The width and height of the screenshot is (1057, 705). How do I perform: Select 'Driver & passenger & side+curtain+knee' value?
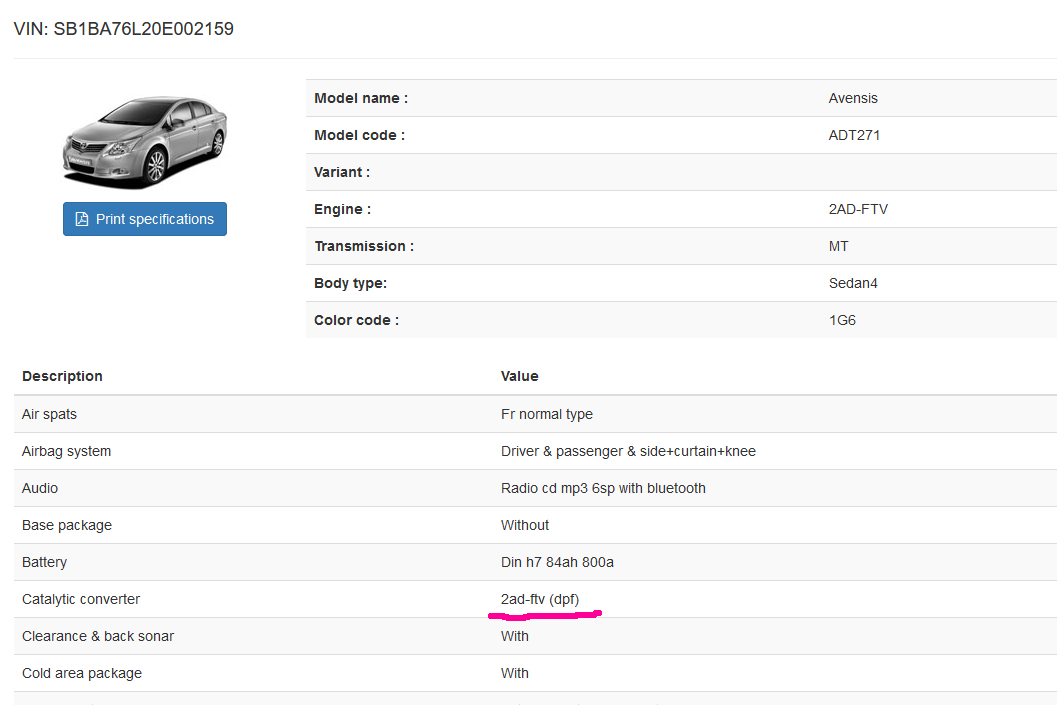(x=628, y=452)
